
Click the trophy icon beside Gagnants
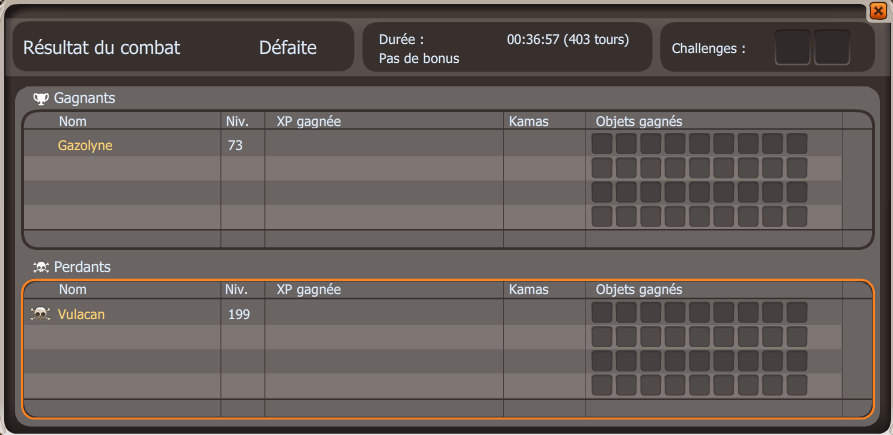tap(41, 99)
